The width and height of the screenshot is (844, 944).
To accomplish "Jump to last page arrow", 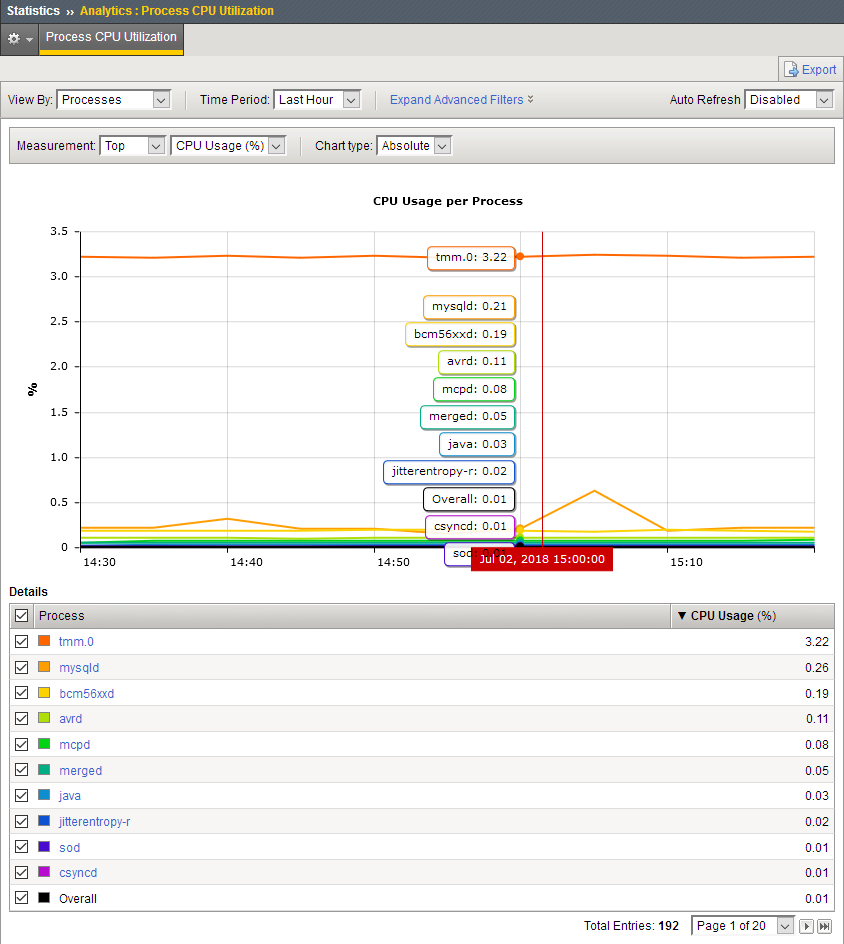I will click(824, 926).
